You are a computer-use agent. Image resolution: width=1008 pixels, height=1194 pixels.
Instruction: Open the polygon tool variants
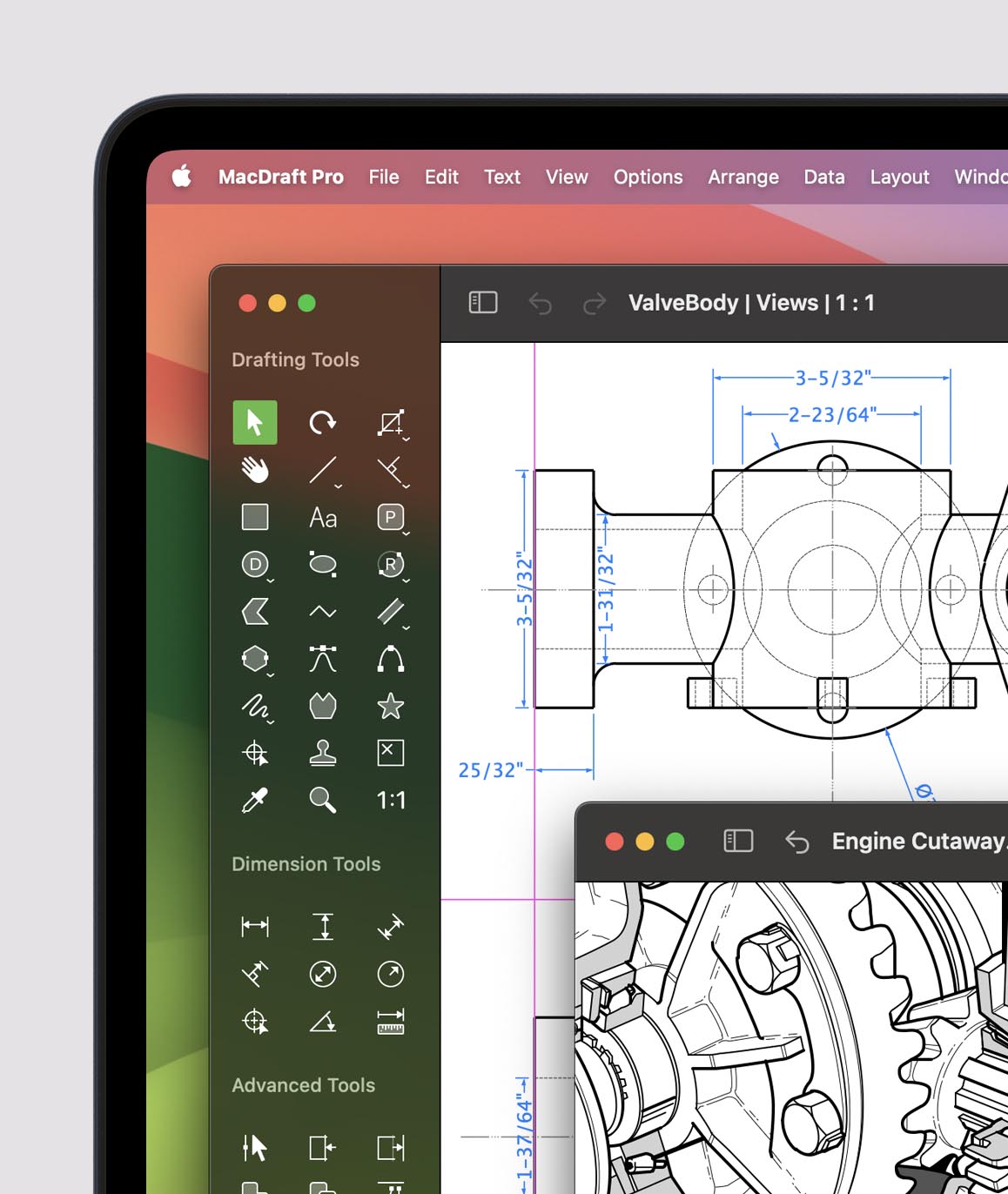(271, 674)
